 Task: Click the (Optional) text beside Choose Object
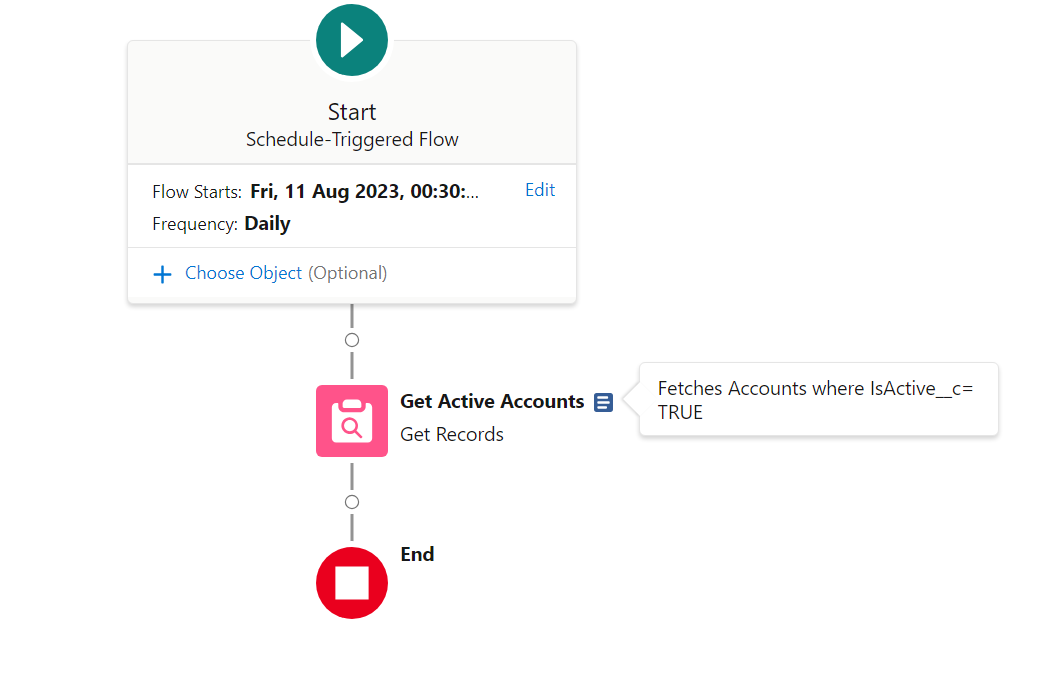(347, 273)
